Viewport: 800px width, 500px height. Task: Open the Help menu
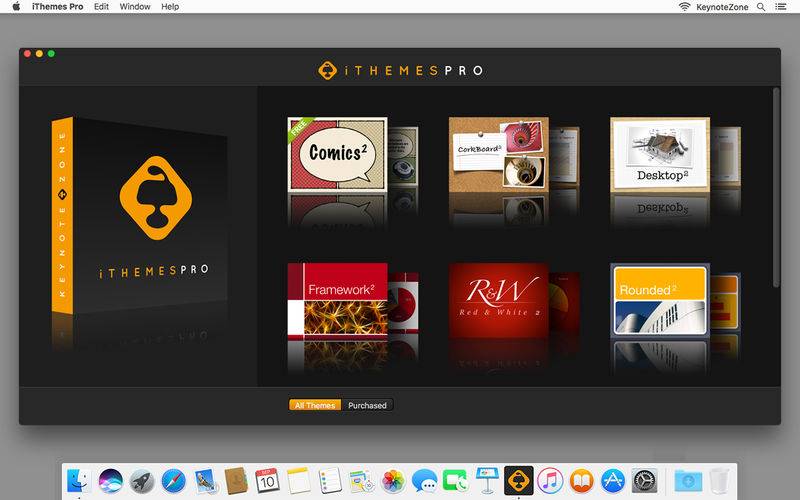pyautogui.click(x=170, y=7)
